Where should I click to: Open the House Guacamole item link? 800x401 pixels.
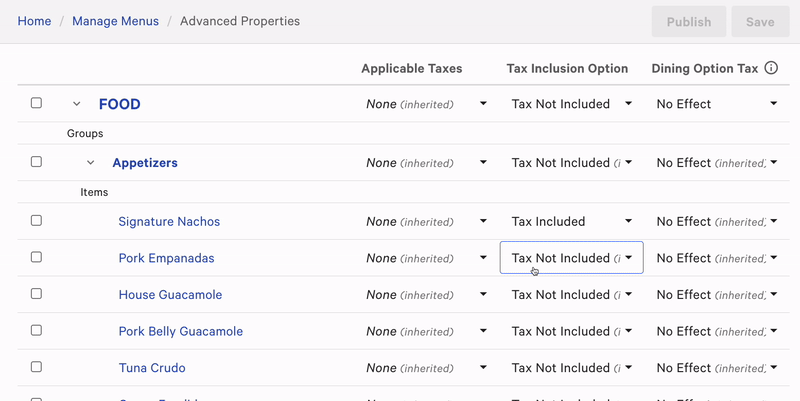pos(170,295)
